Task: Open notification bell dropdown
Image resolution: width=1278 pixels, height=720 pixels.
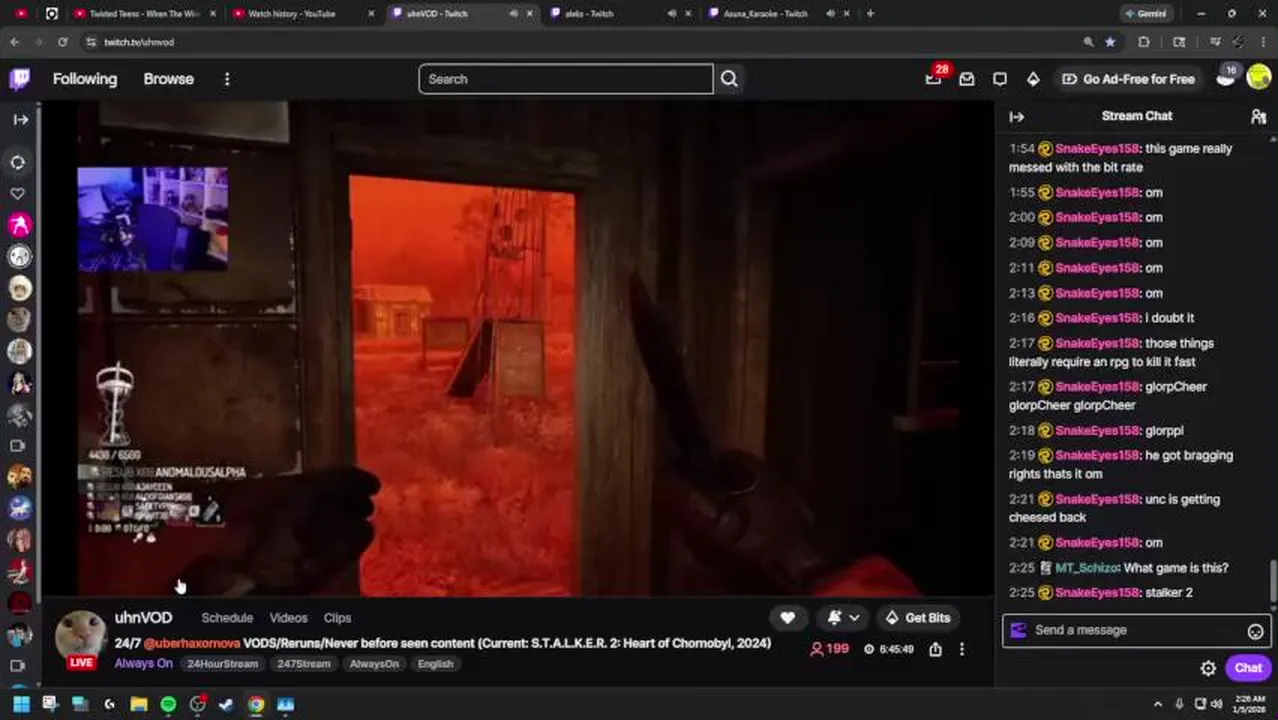Action: pyautogui.click(x=843, y=618)
